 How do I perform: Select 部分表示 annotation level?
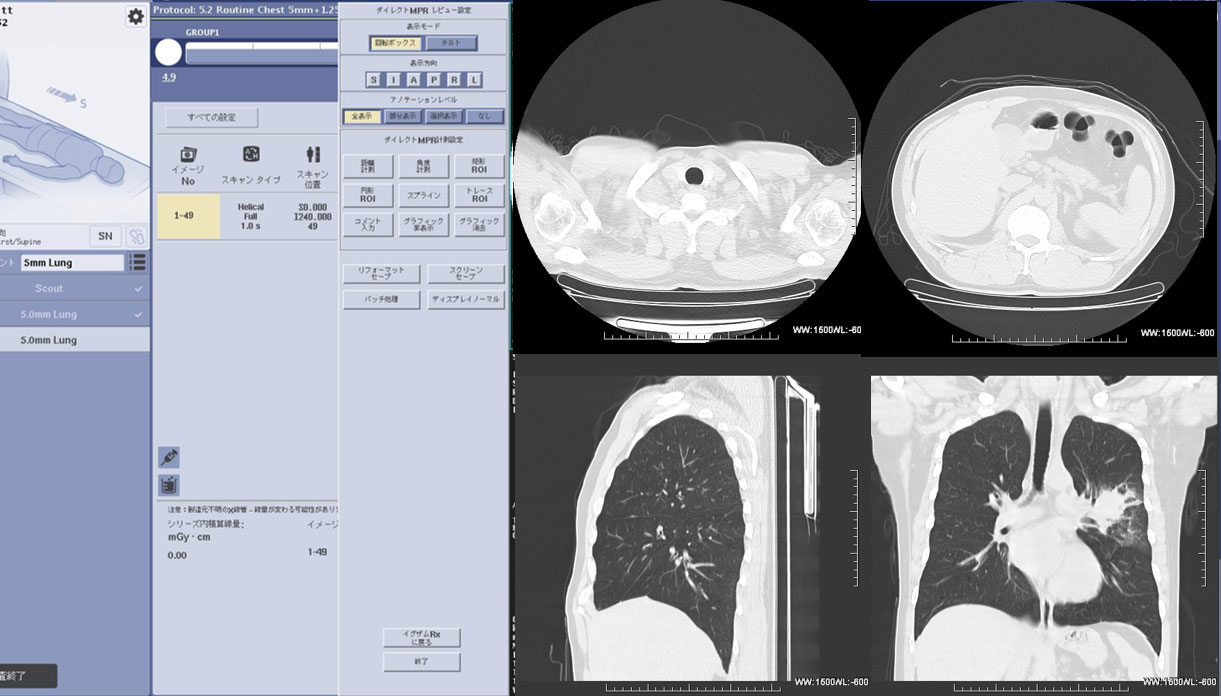401,116
